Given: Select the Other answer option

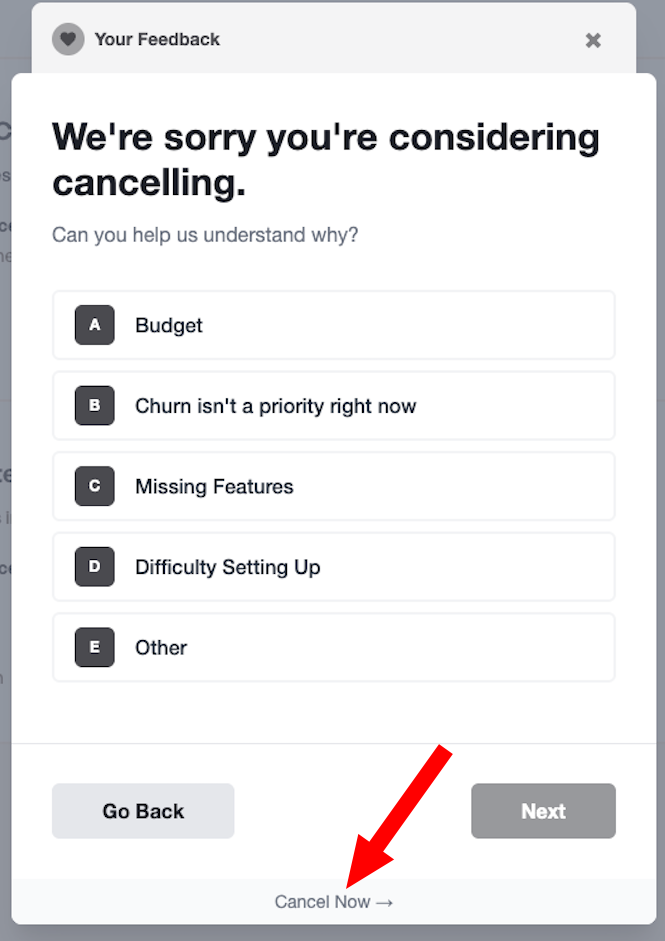Looking at the screenshot, I should tap(333, 647).
